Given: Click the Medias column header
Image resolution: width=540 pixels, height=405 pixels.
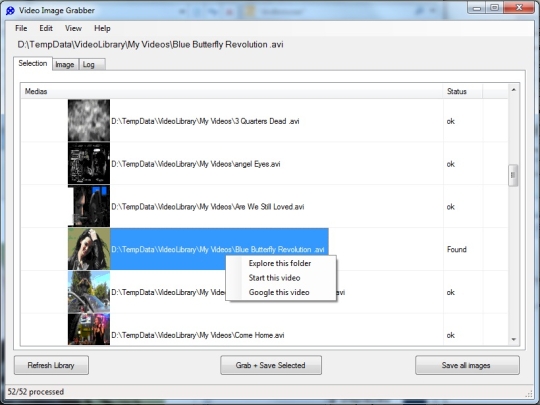Looking at the screenshot, I should click(x=231, y=91).
